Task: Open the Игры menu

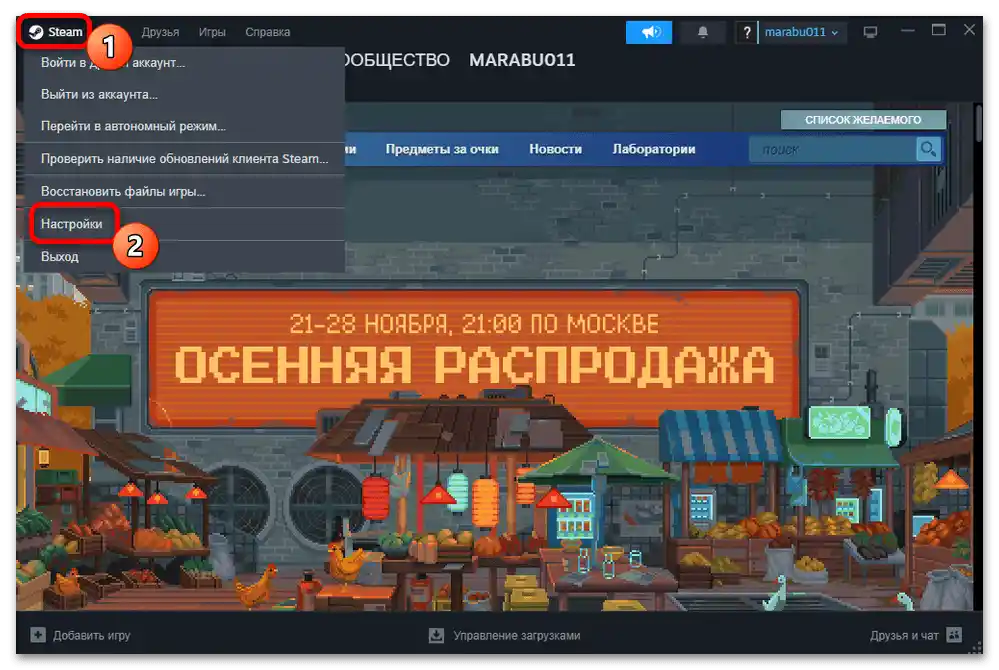Action: pyautogui.click(x=212, y=31)
